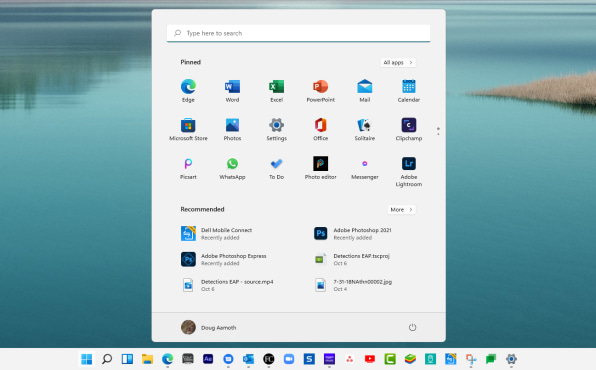Image resolution: width=596 pixels, height=370 pixels.
Task: Launch Adobe Lightroom from pinned apps
Action: (409, 172)
